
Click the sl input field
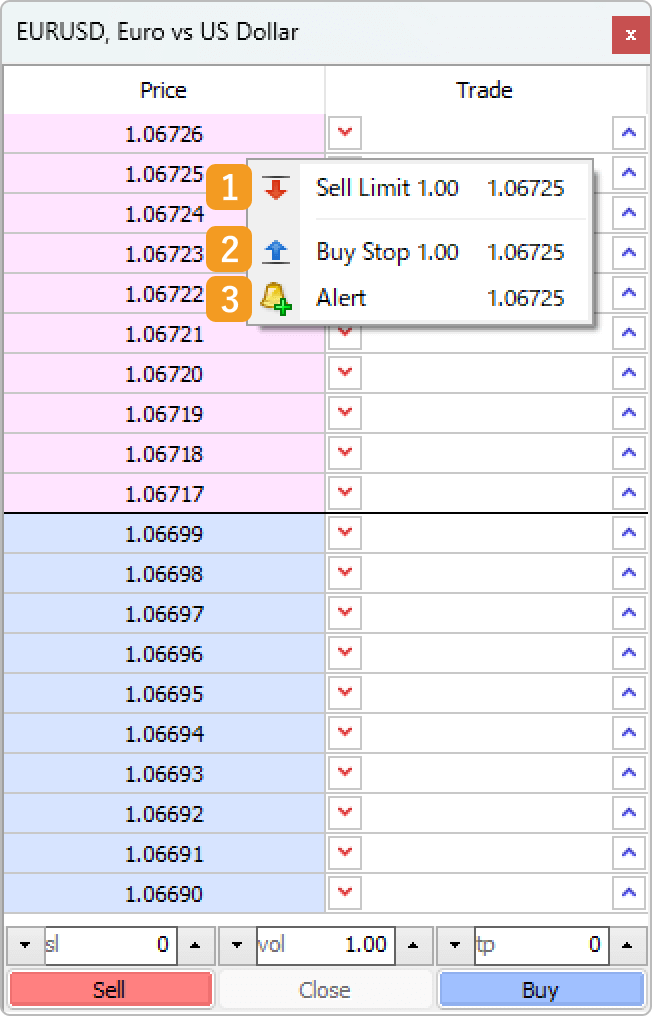(110, 945)
